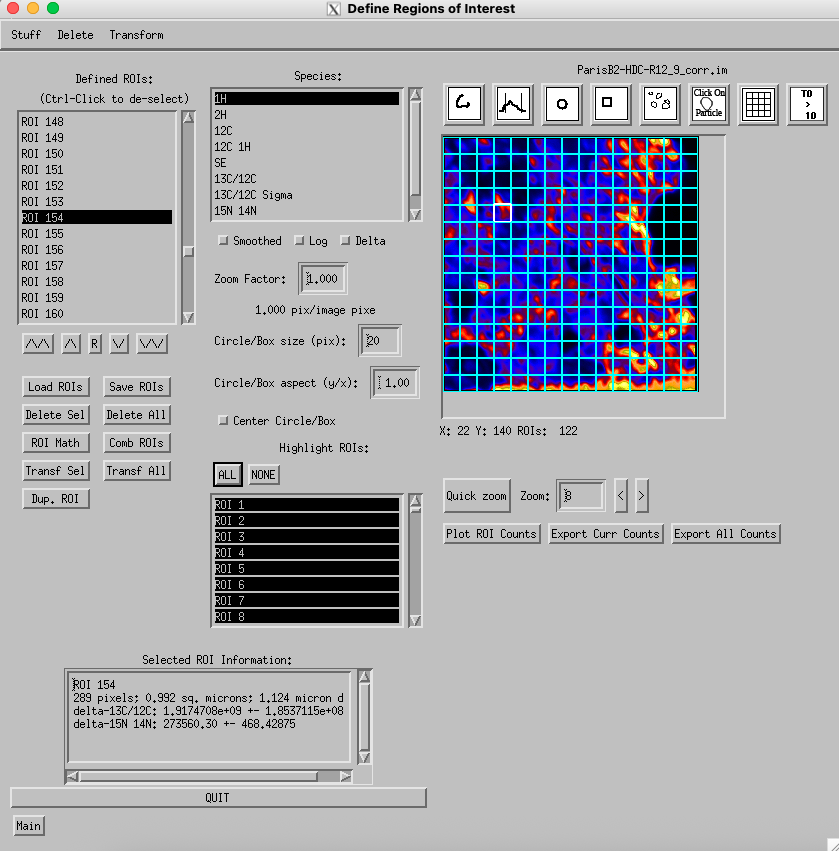This screenshot has height=851, width=839.
Task: Click the Circle/Box size input field
Action: (x=380, y=341)
